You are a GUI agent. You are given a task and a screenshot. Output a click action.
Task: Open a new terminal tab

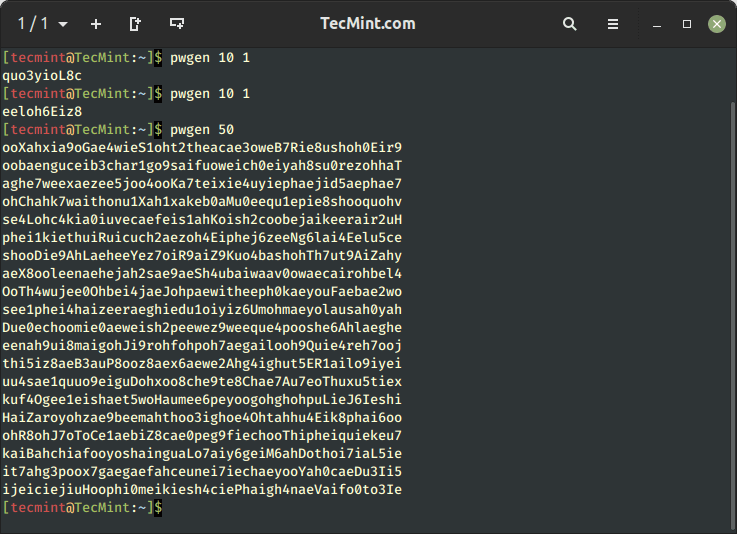tap(96, 24)
